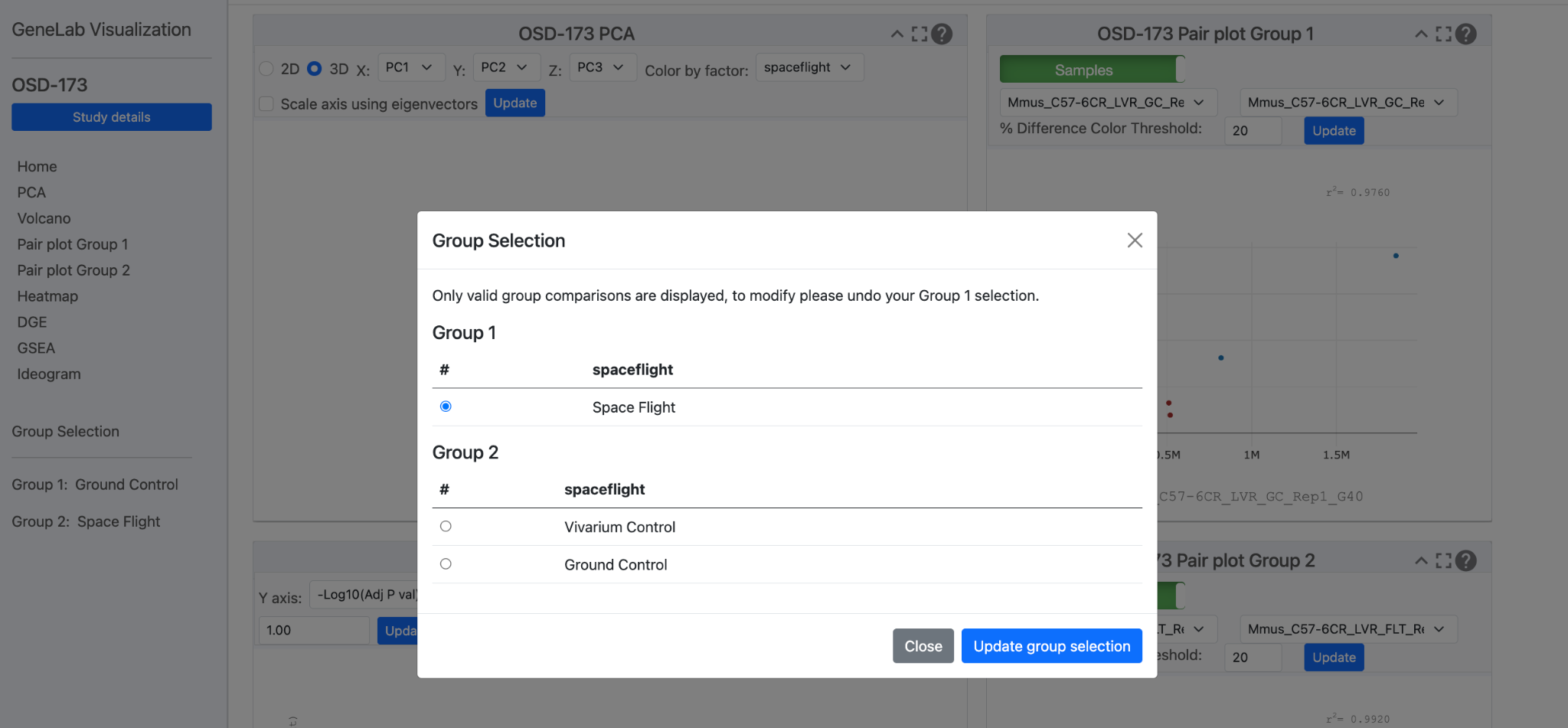This screenshot has height=728, width=1568.
Task: Fullscreen the Pair plot Group 1 panel
Action: (x=1443, y=34)
